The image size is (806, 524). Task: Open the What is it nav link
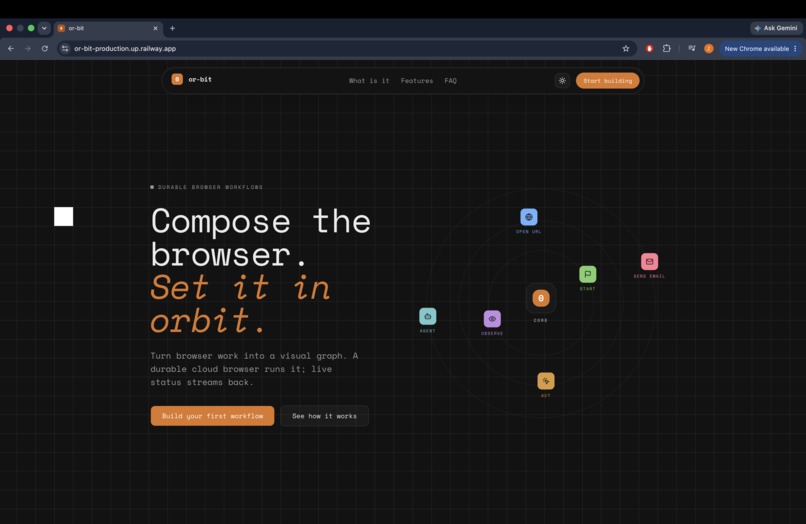369,81
